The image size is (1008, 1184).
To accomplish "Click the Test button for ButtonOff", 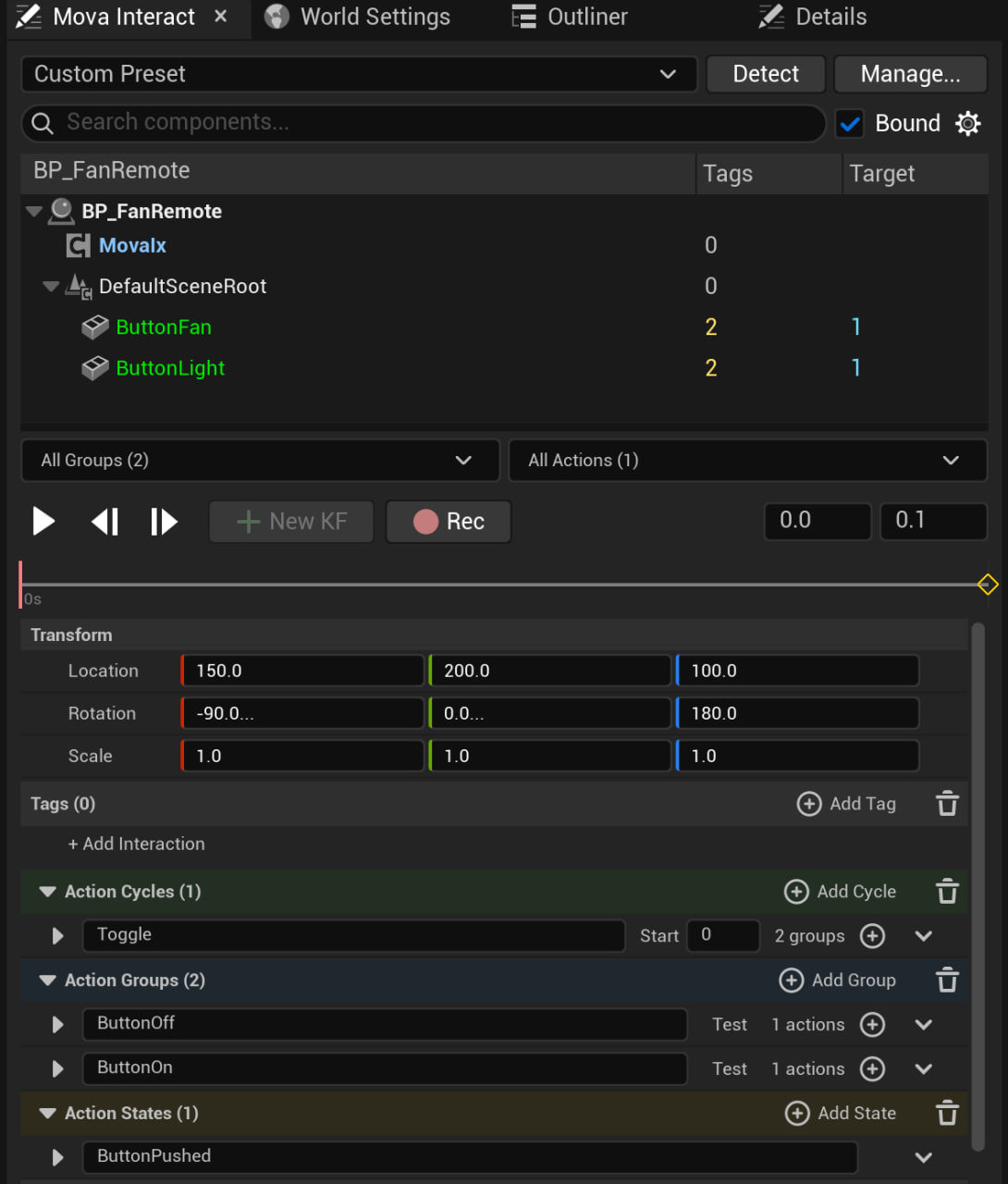I will point(730,1025).
